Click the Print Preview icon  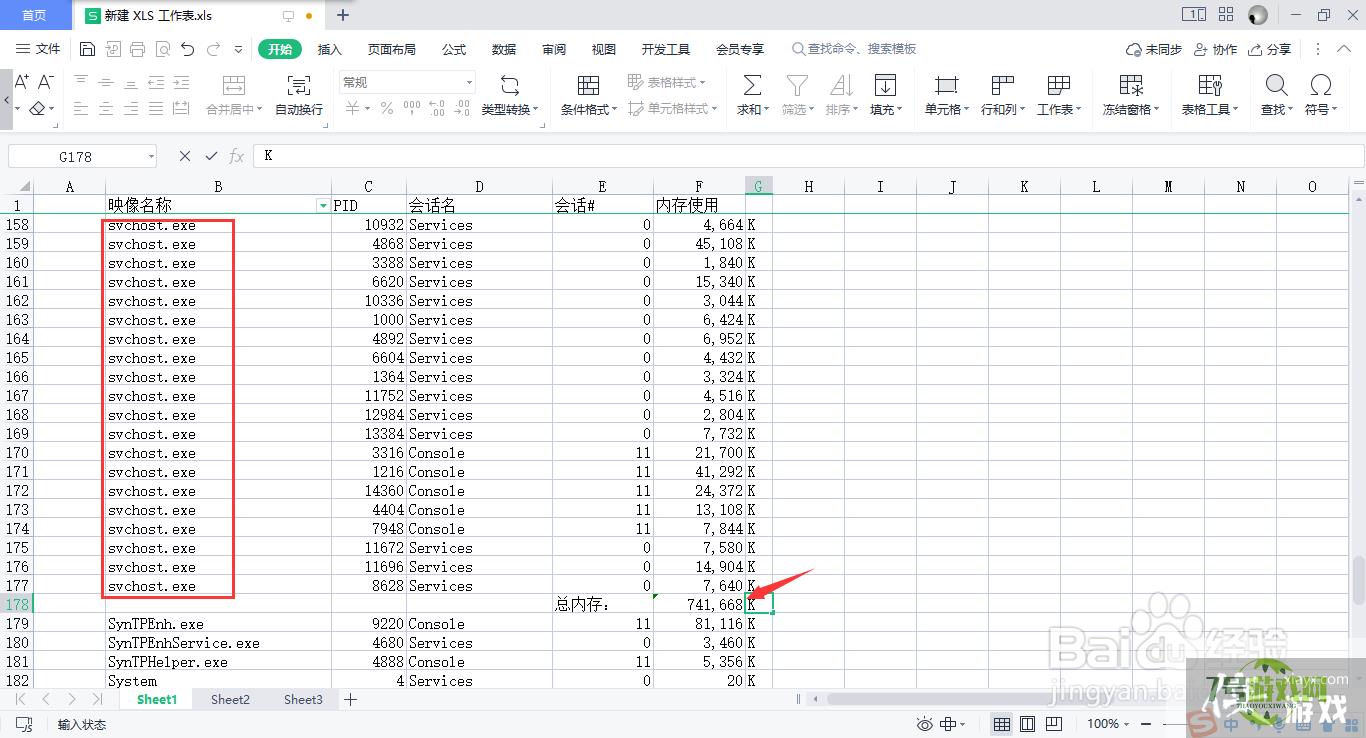coord(162,49)
